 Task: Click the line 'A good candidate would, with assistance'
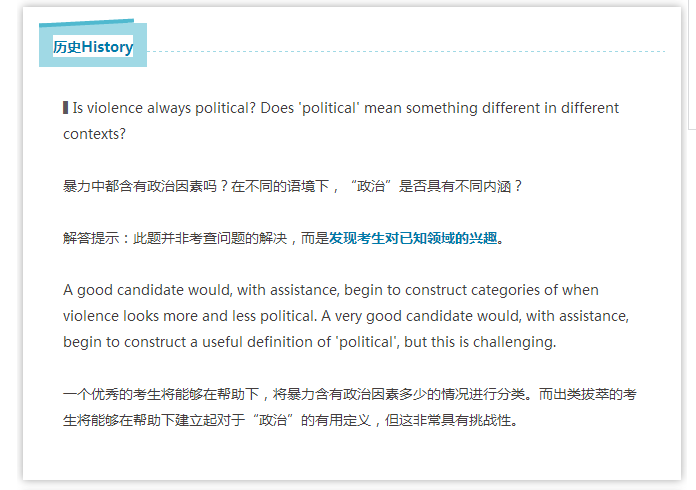[331, 290]
